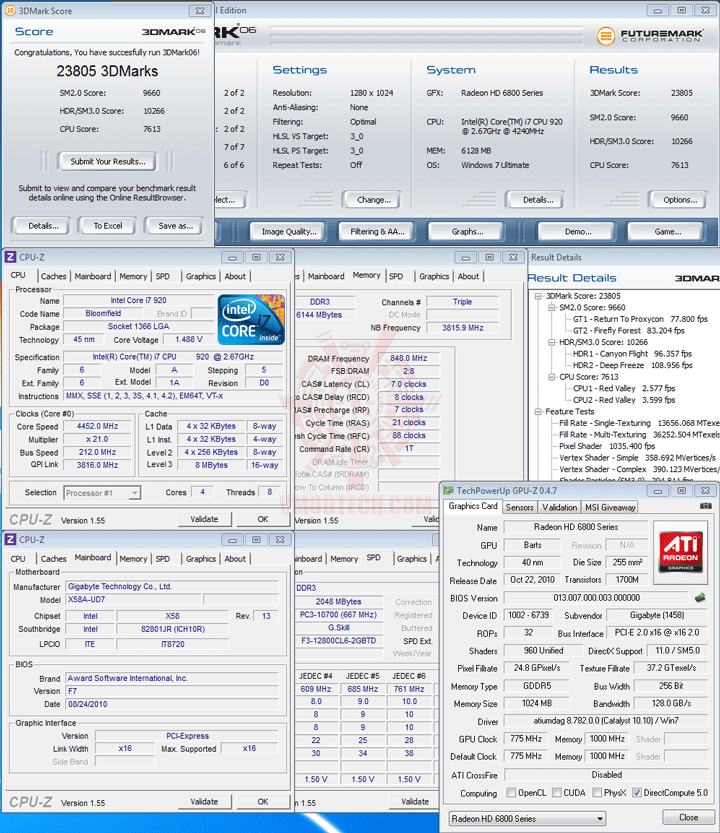
Task: Click Change... under 3DMark Settings
Action: pos(374,200)
